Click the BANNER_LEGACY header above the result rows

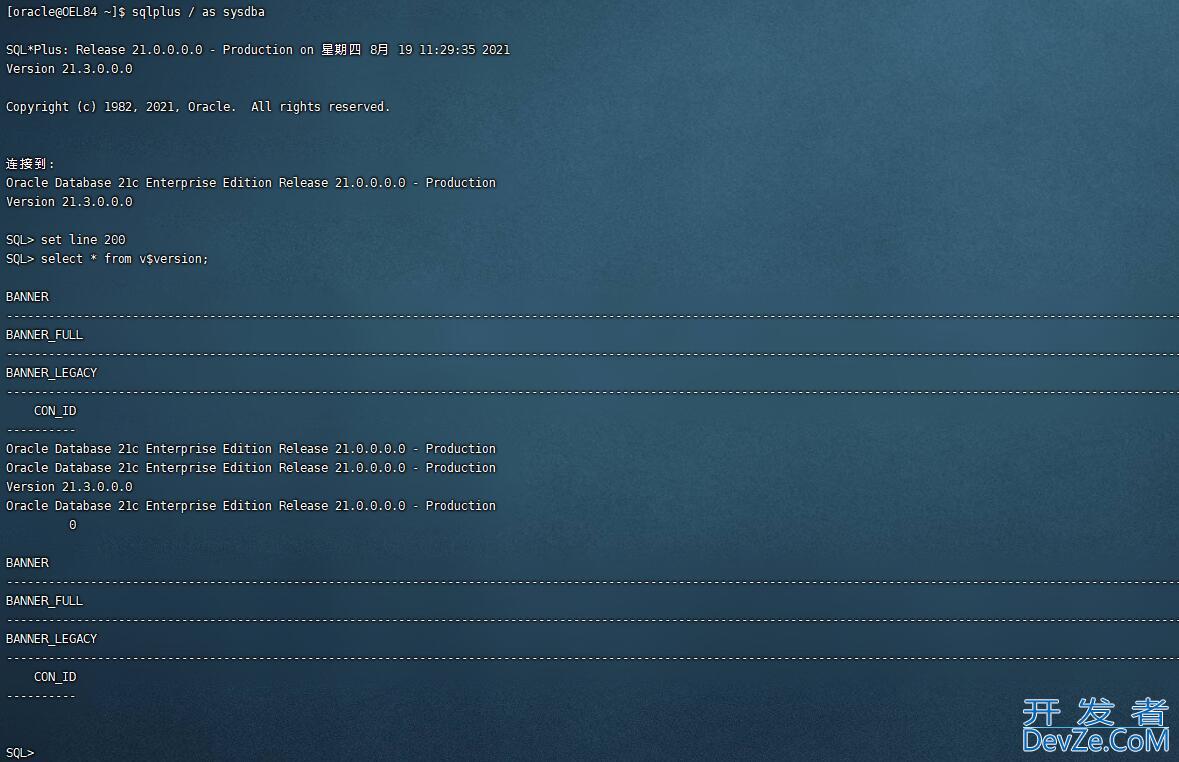pyautogui.click(x=51, y=373)
